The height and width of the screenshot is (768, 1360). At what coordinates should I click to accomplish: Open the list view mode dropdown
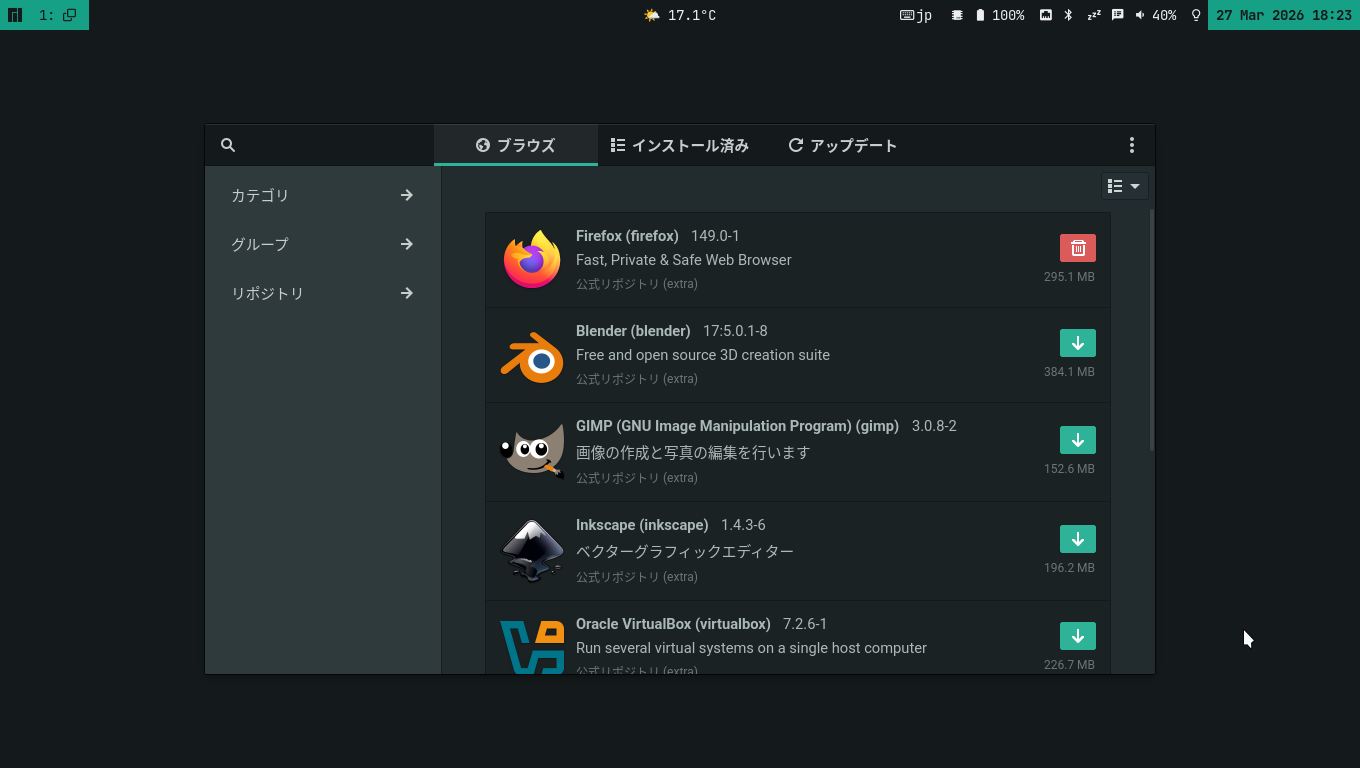(x=1125, y=186)
